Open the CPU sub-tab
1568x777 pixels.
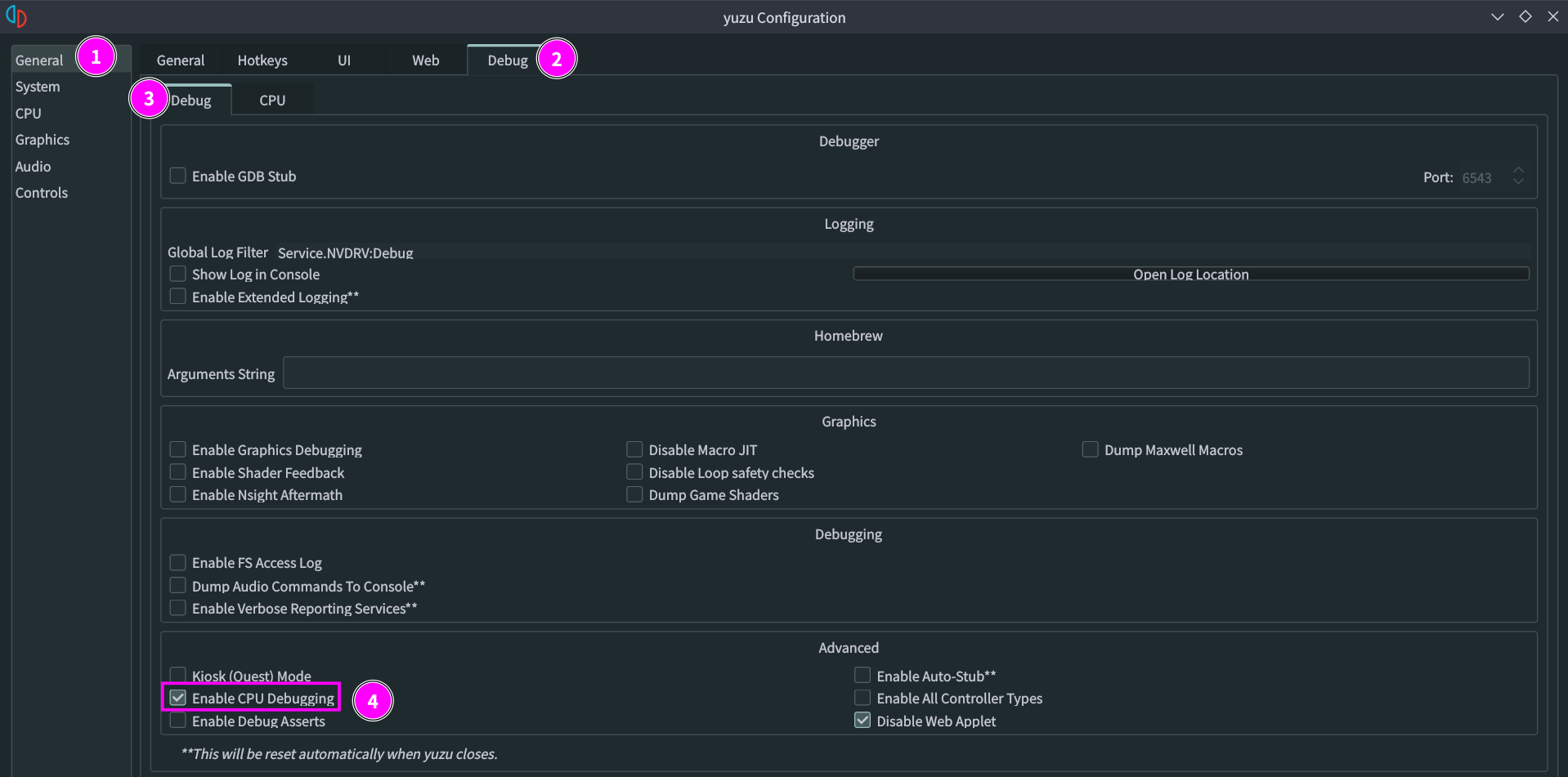272,100
